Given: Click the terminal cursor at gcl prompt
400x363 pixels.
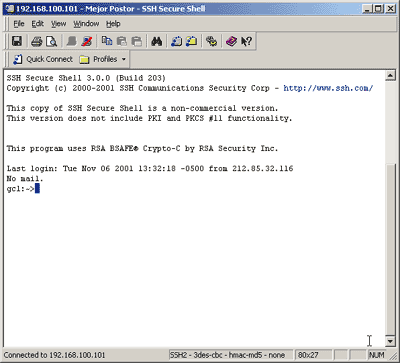Looking at the screenshot, I should (x=37, y=189).
